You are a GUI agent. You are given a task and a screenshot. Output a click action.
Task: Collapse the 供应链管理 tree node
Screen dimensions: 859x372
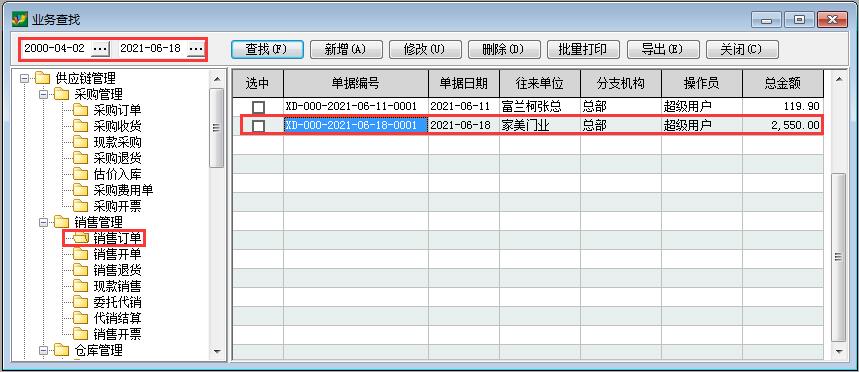tap(24, 78)
